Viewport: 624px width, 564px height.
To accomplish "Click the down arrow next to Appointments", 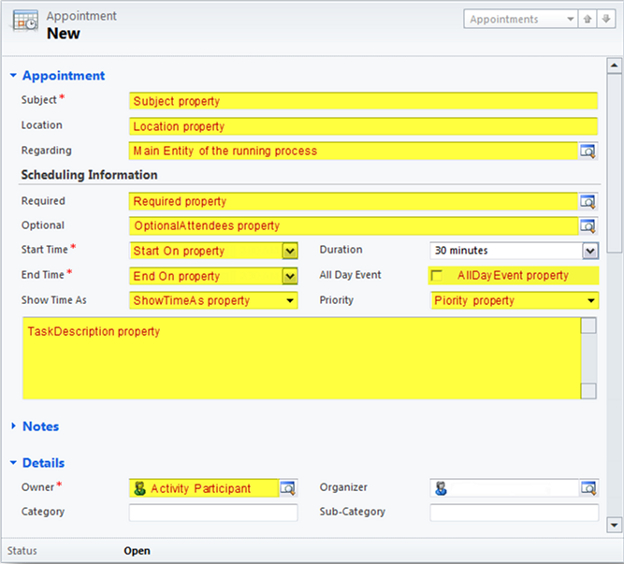I will pyautogui.click(x=604, y=19).
